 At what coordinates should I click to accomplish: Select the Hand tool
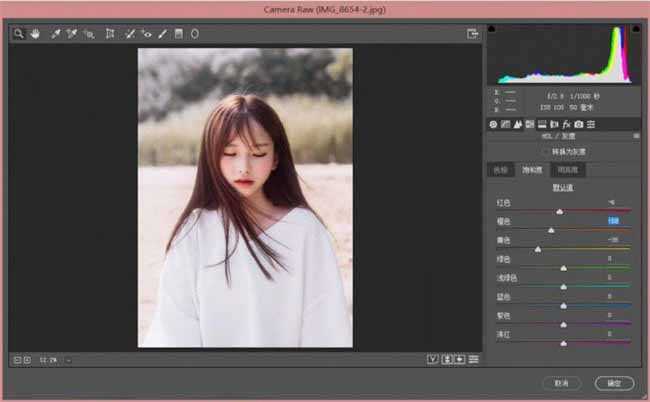pyautogui.click(x=35, y=34)
